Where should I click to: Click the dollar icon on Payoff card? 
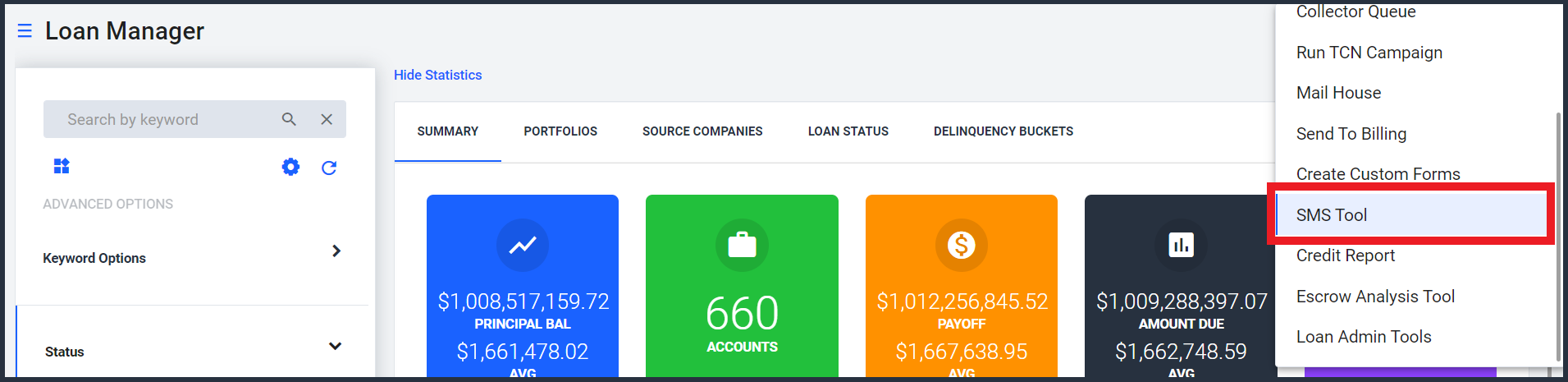(962, 245)
